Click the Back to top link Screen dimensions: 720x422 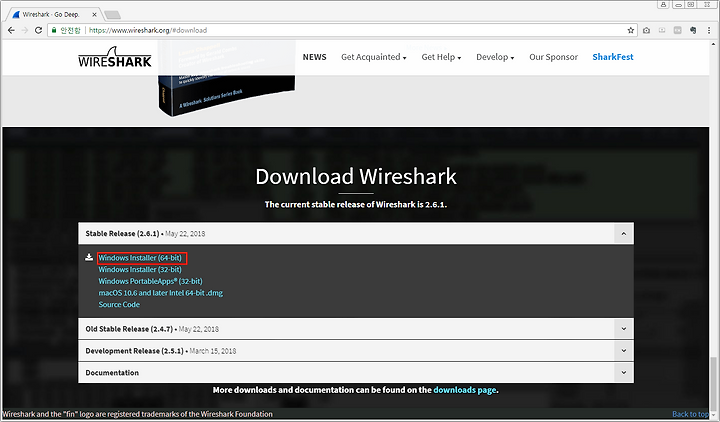tap(690, 414)
